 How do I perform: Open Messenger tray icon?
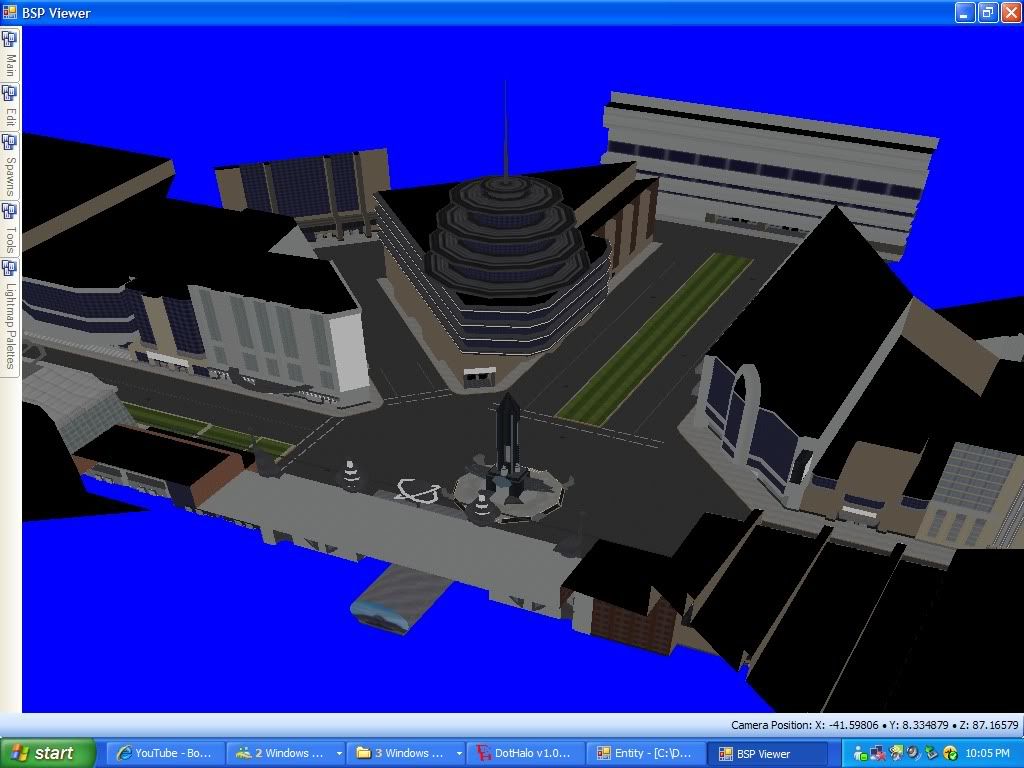coord(860,754)
